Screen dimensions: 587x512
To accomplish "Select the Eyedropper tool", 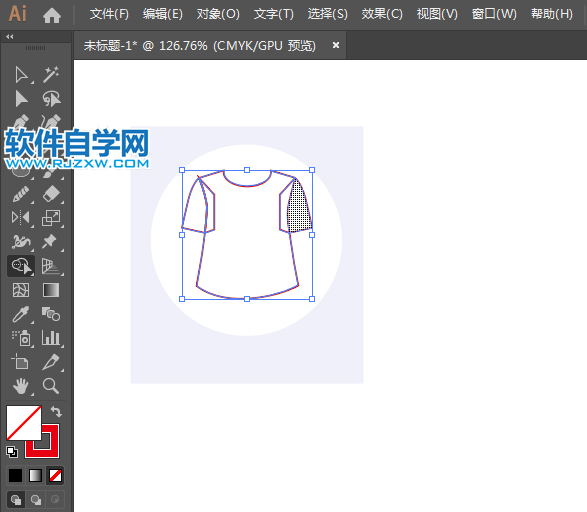I will (21, 314).
